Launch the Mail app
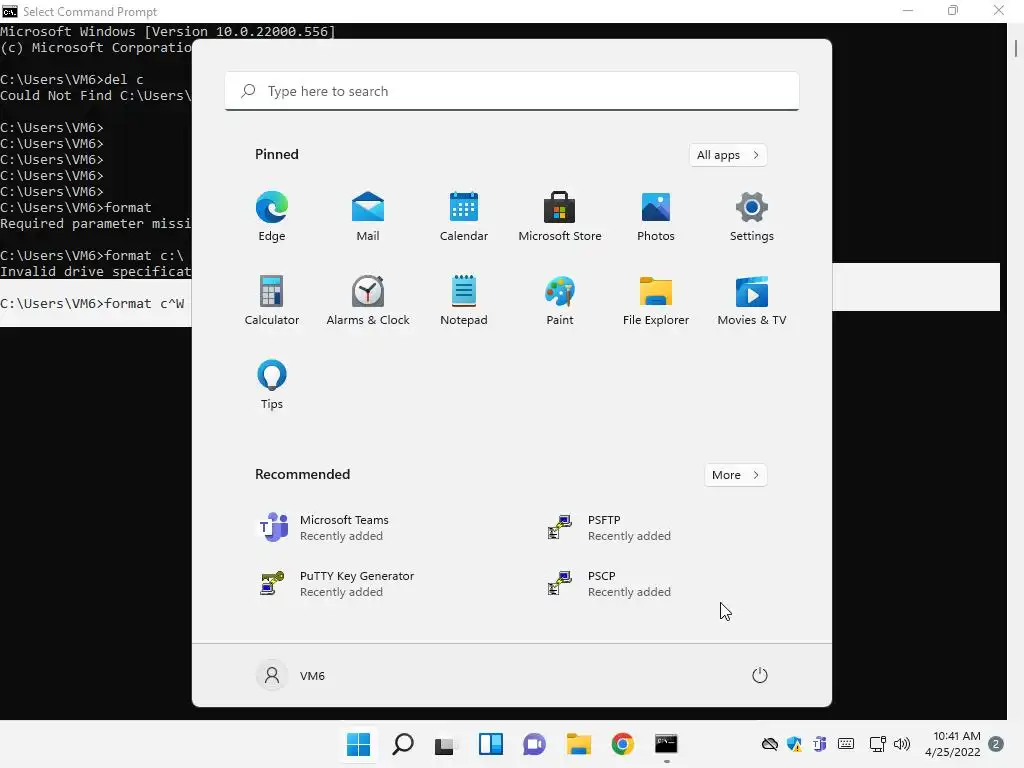Screen dimensions: 1024x768 [x=368, y=217]
